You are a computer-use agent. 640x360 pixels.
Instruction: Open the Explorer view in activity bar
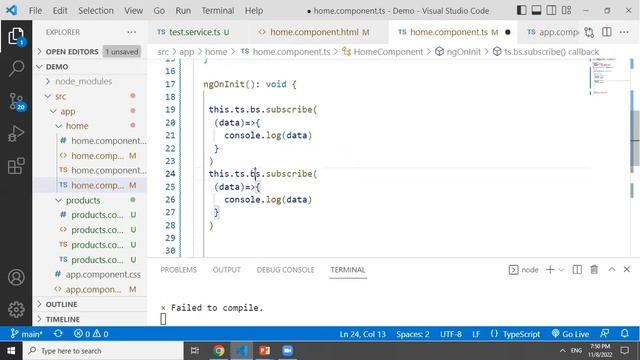(x=16, y=36)
